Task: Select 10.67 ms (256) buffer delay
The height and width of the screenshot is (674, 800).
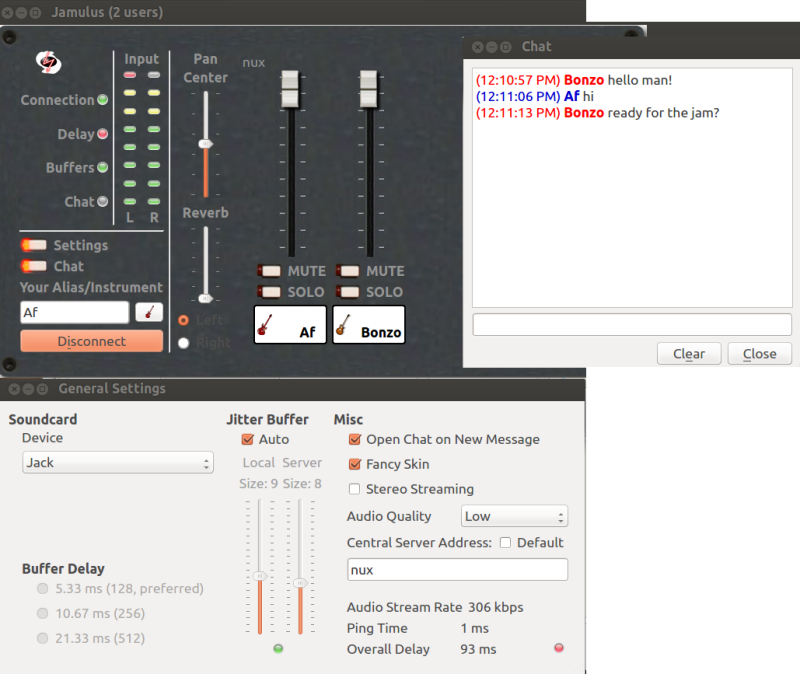Action: pyautogui.click(x=43, y=613)
